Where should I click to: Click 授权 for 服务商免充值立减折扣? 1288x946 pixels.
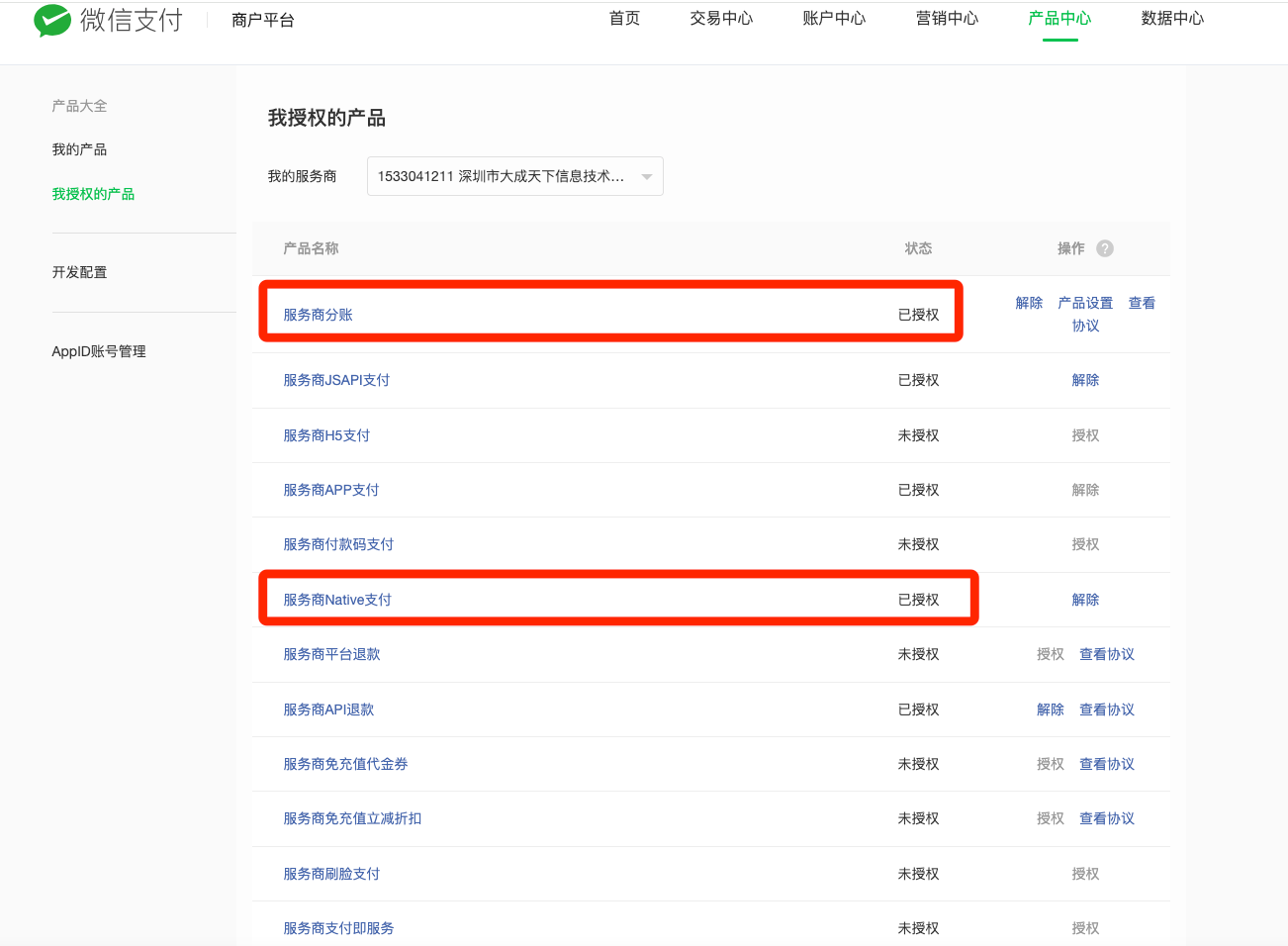(1050, 818)
